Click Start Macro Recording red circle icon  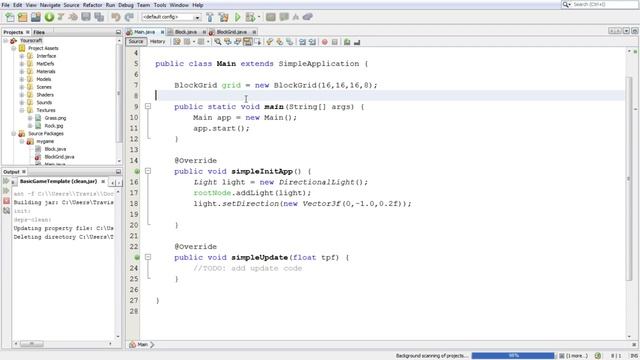coord(324,42)
